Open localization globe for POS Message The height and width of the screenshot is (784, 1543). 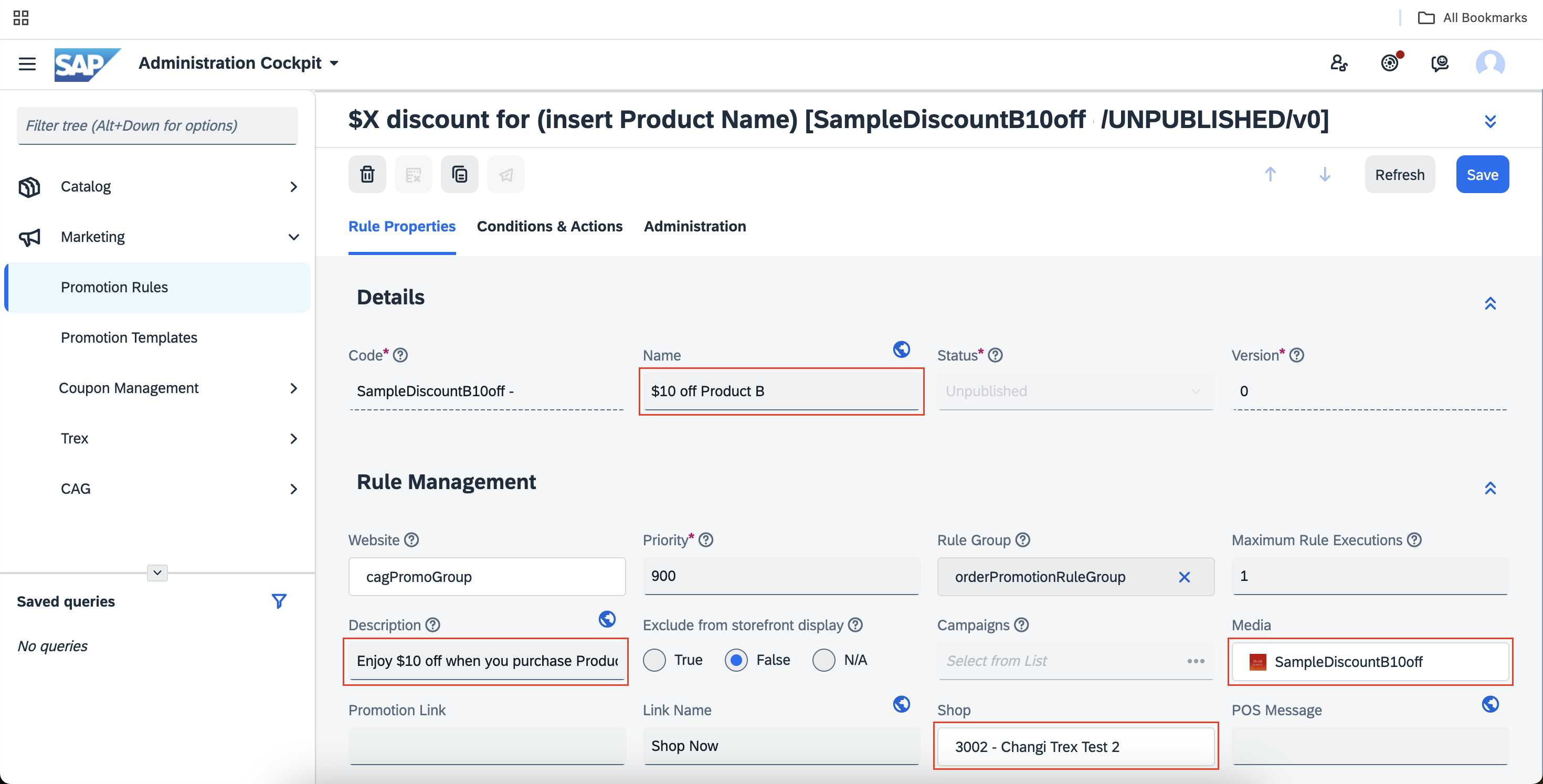click(x=1491, y=704)
